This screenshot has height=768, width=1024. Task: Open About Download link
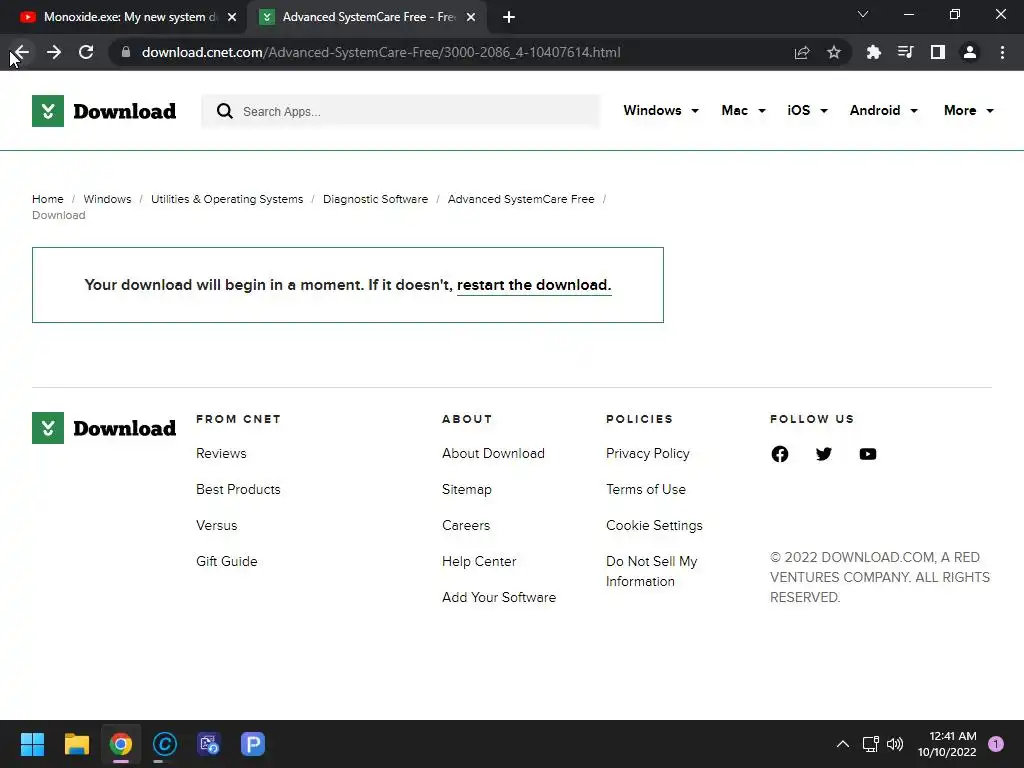(493, 453)
